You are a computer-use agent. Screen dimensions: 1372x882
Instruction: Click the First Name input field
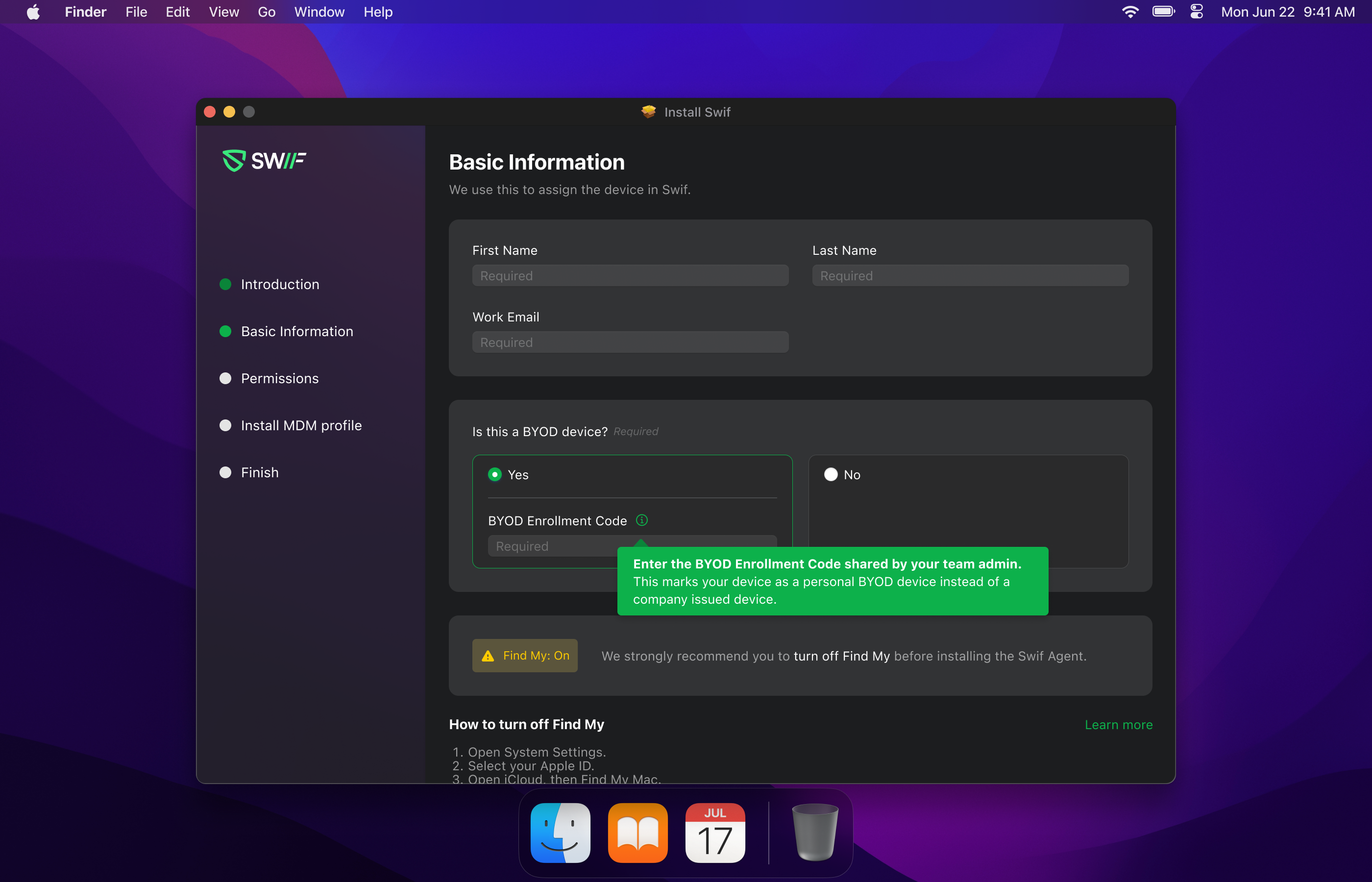pos(630,276)
